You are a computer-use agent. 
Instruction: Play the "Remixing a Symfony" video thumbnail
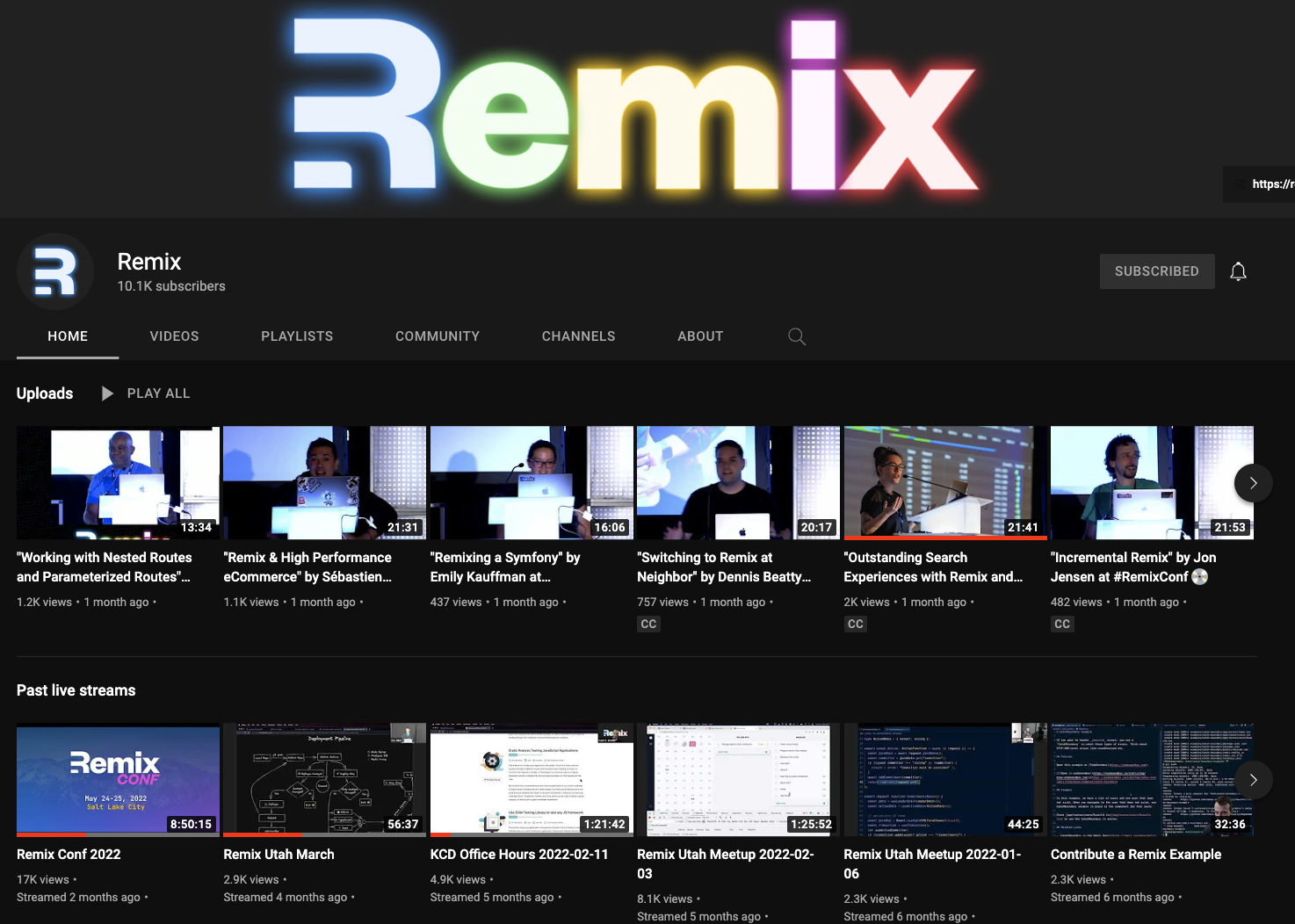pos(532,483)
